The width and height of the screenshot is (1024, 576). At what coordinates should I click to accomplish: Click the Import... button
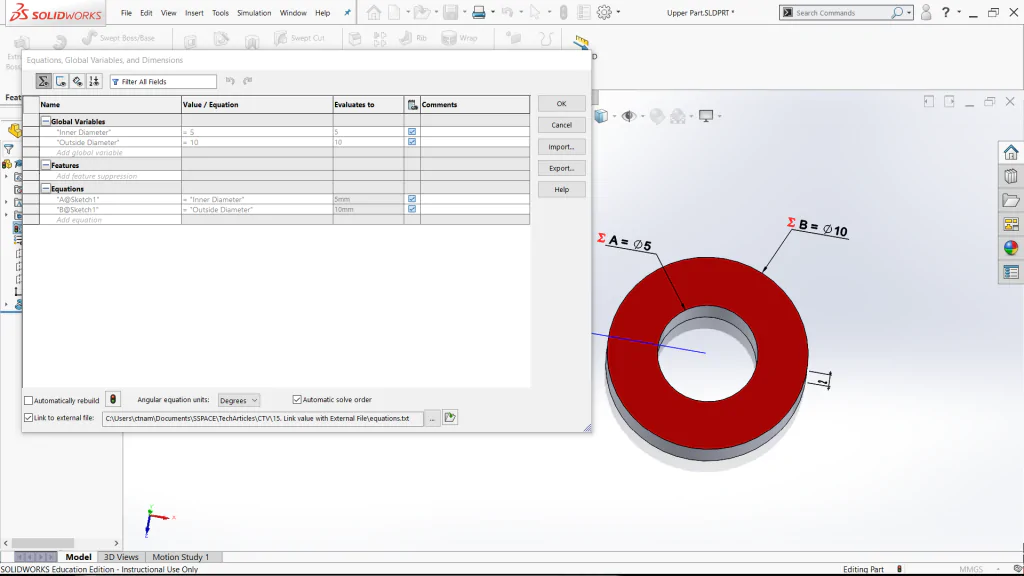(562, 147)
